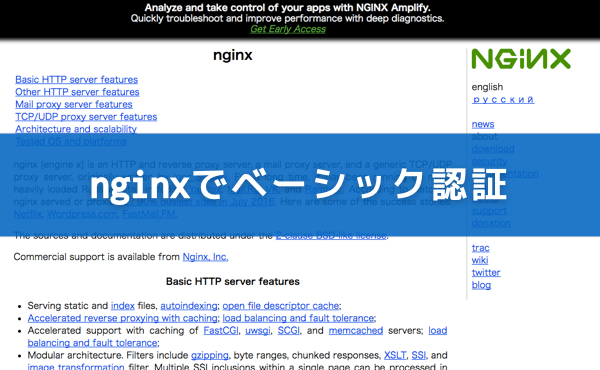Open Basic HTTP server features link
Viewport: 600px width, 370px height.
(77, 80)
